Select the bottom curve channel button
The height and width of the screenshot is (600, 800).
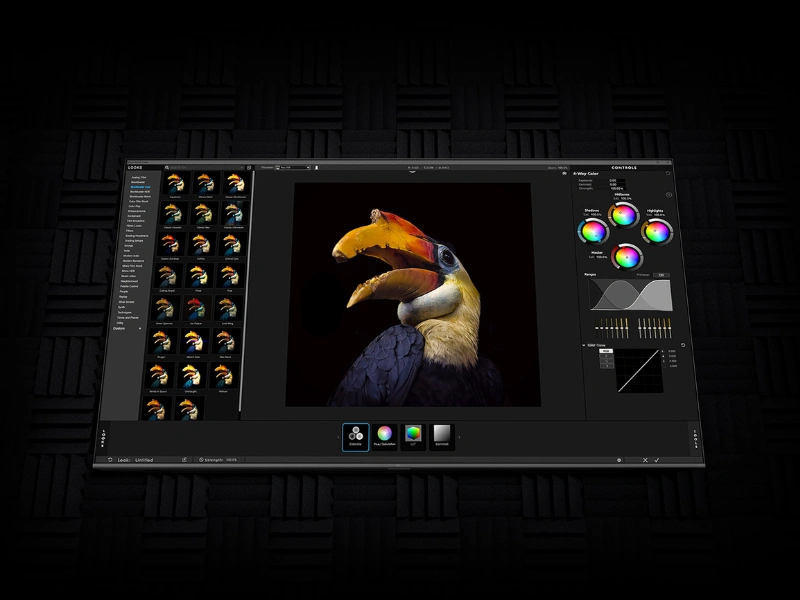[x=606, y=366]
